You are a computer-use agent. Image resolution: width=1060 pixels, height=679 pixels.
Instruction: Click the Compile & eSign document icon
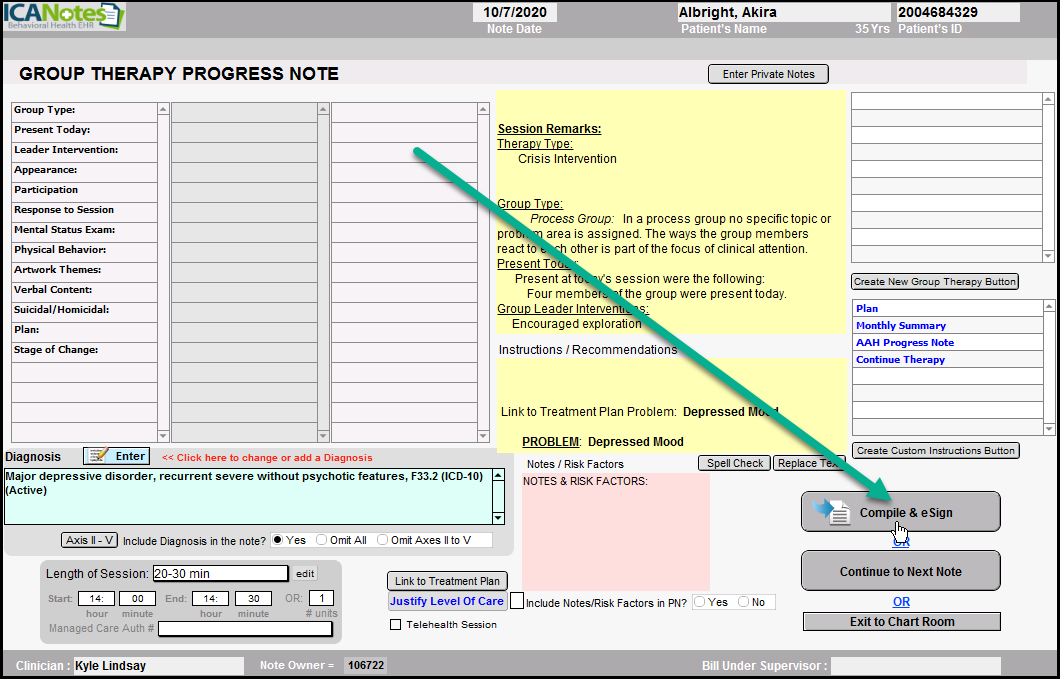pyautogui.click(x=832, y=512)
